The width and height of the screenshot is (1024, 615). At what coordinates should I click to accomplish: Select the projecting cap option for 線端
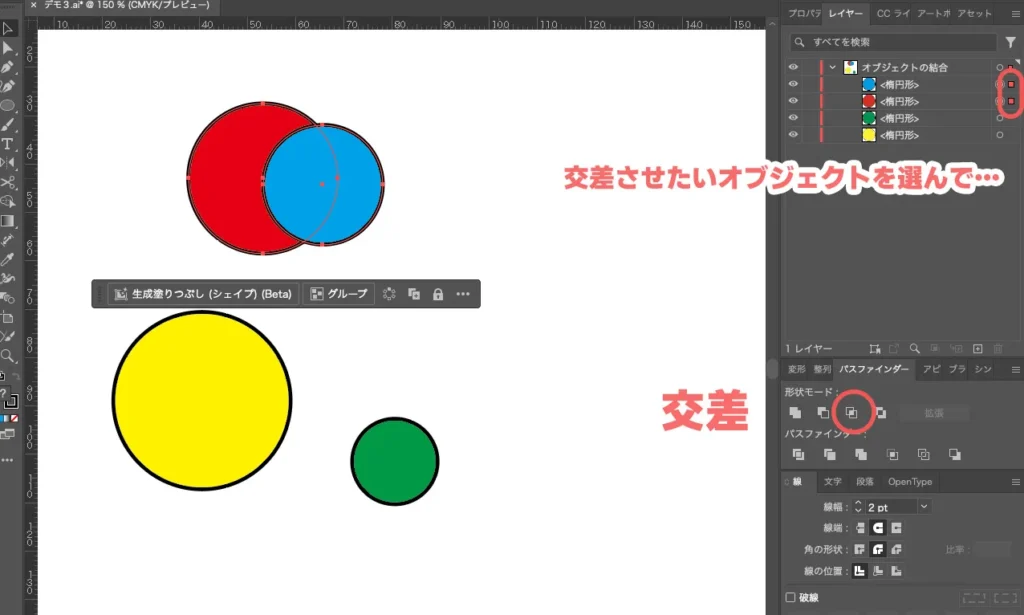pyautogui.click(x=896, y=528)
